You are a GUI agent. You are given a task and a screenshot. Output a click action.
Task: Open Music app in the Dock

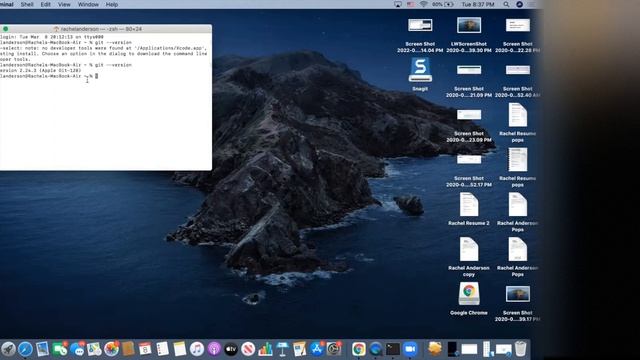(197, 349)
